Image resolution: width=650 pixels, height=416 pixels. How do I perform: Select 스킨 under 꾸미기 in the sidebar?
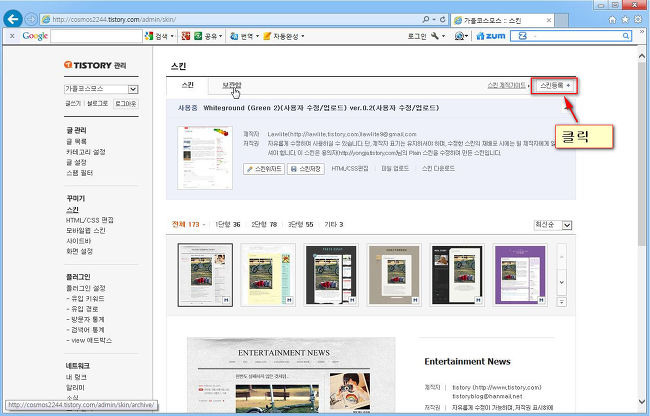pos(73,210)
